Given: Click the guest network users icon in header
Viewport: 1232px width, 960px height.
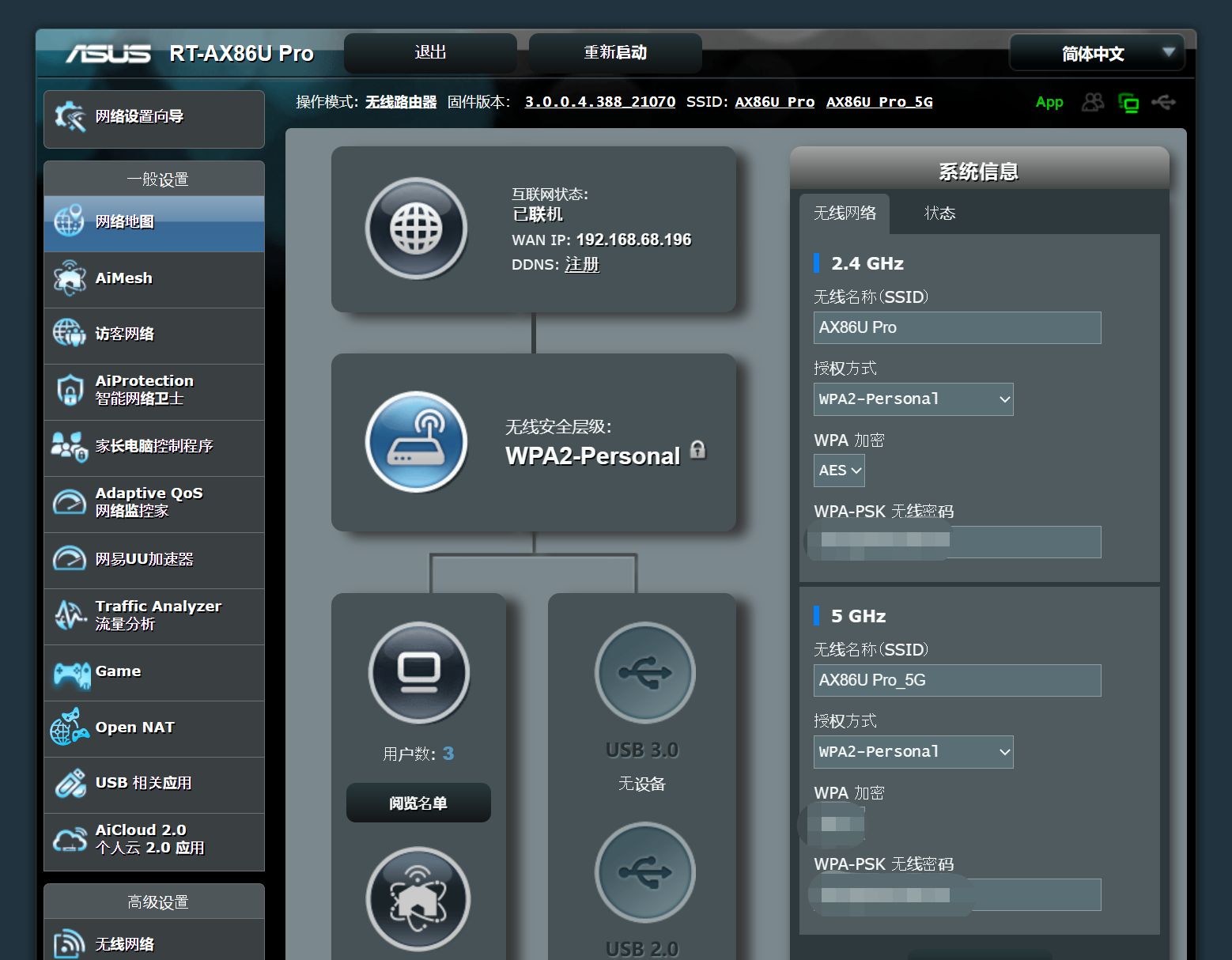Looking at the screenshot, I should (x=1093, y=102).
